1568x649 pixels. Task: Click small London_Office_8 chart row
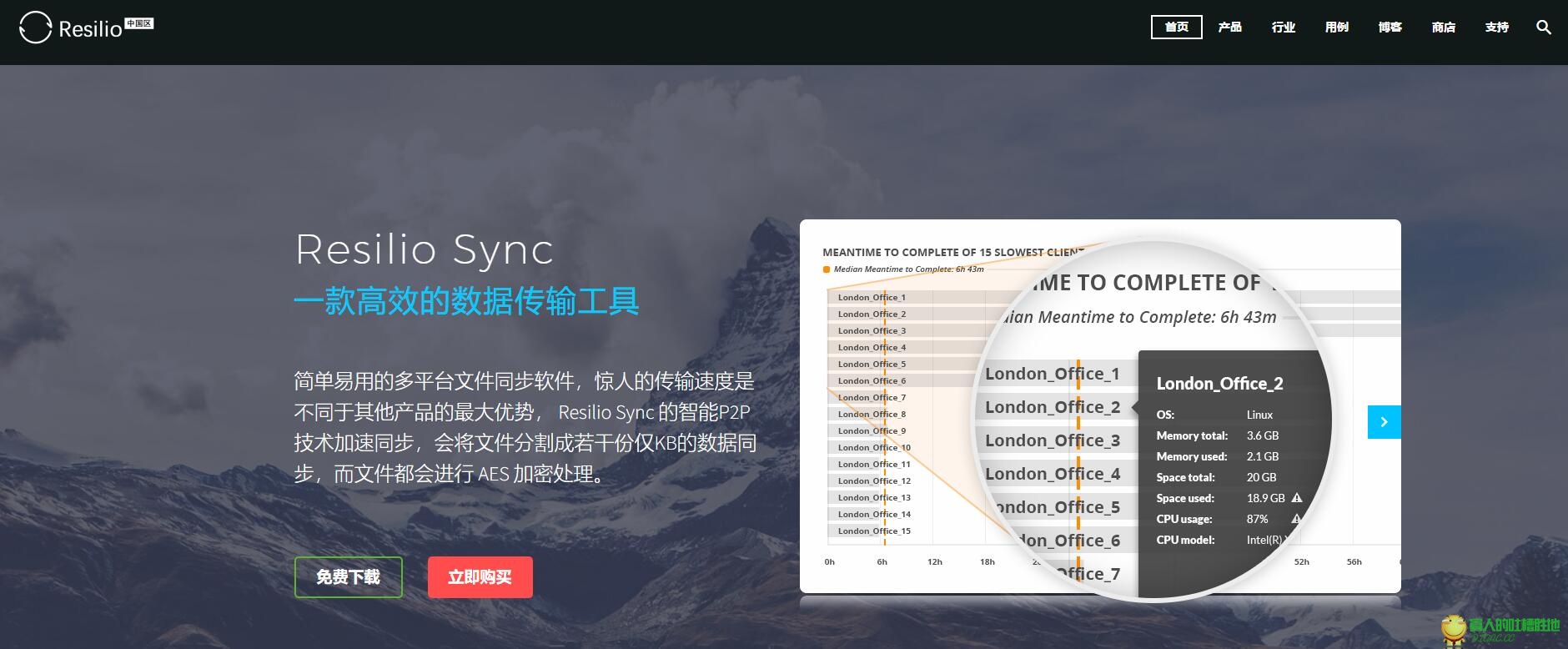872,415
